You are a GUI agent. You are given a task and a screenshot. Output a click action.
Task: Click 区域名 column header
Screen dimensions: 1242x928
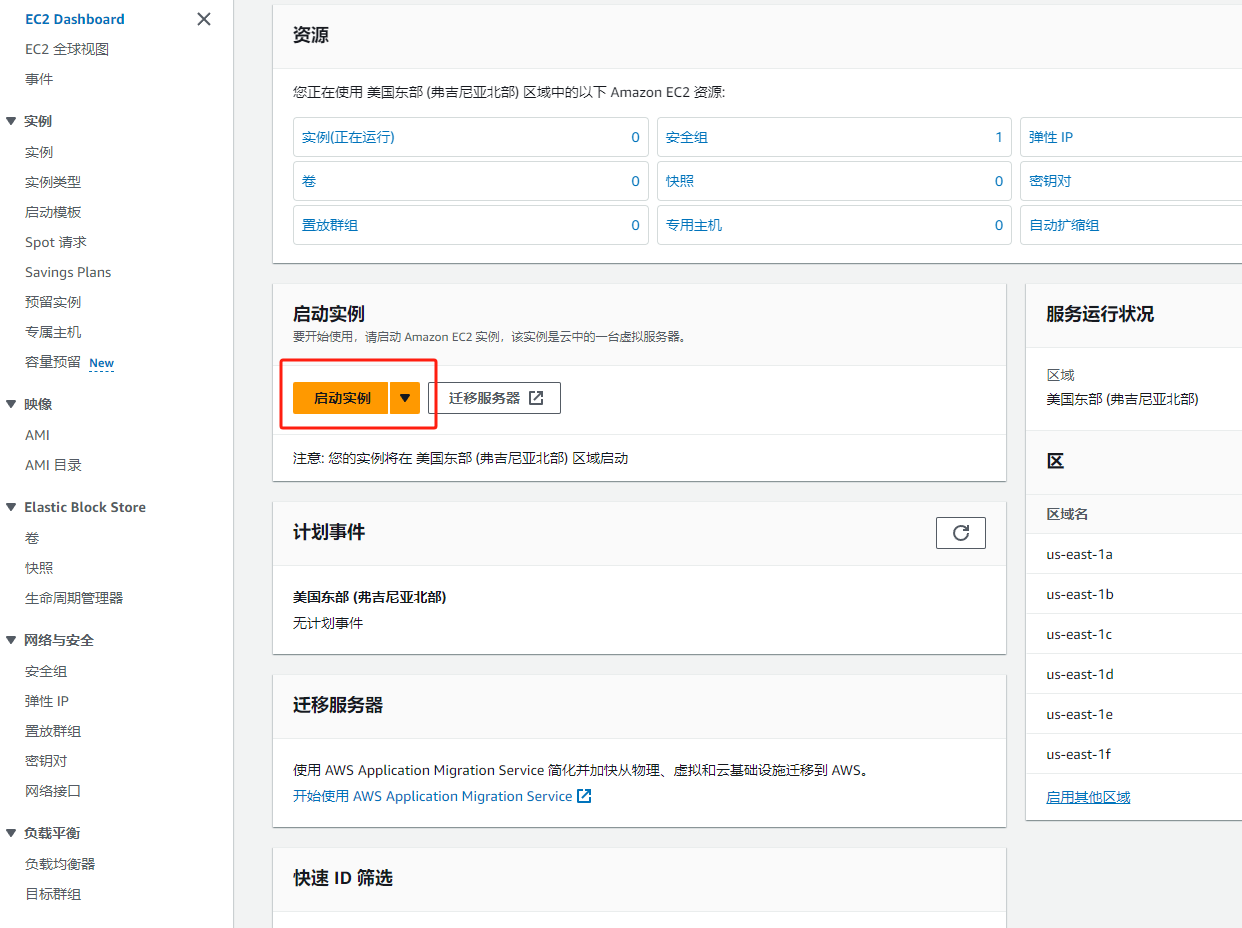1067,514
